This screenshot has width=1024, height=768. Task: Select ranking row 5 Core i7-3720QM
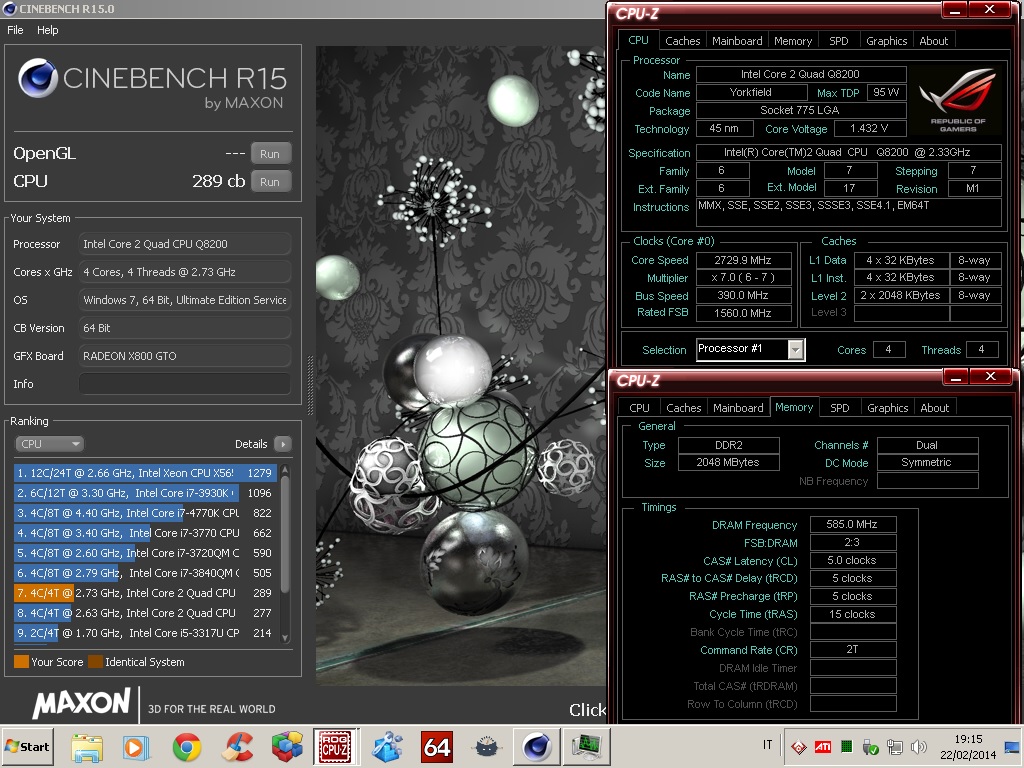tap(144, 553)
